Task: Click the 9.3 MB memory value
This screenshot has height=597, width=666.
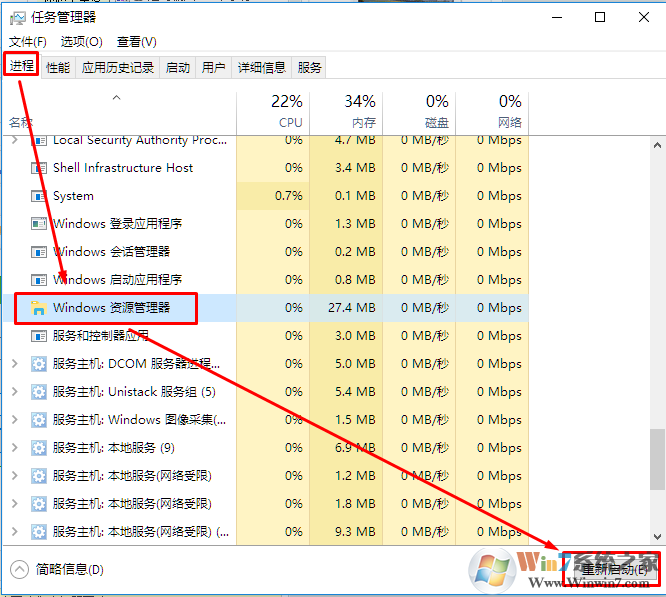Action: pyautogui.click(x=355, y=532)
